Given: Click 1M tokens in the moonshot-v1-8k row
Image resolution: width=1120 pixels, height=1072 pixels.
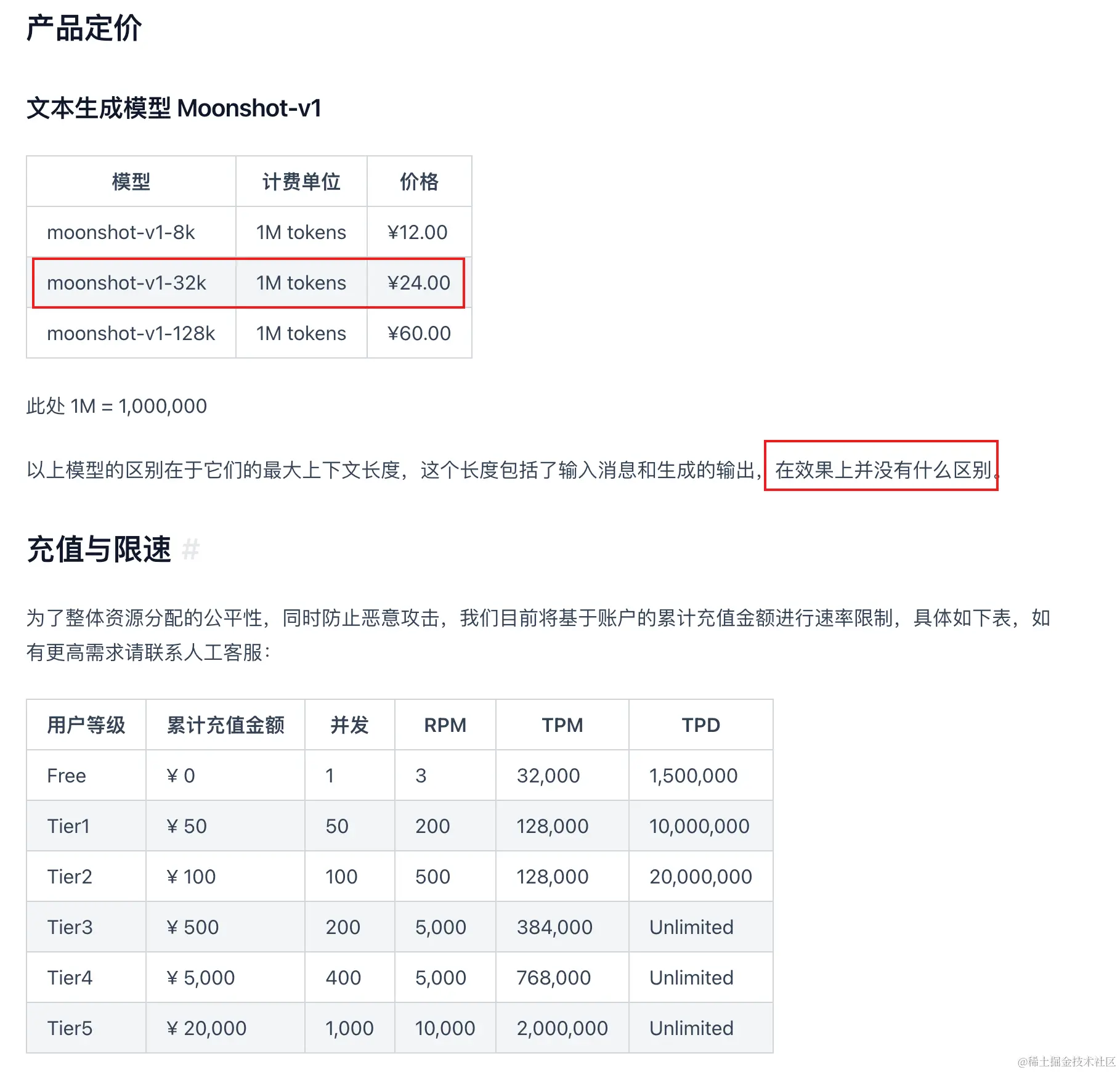Looking at the screenshot, I should pos(301,232).
